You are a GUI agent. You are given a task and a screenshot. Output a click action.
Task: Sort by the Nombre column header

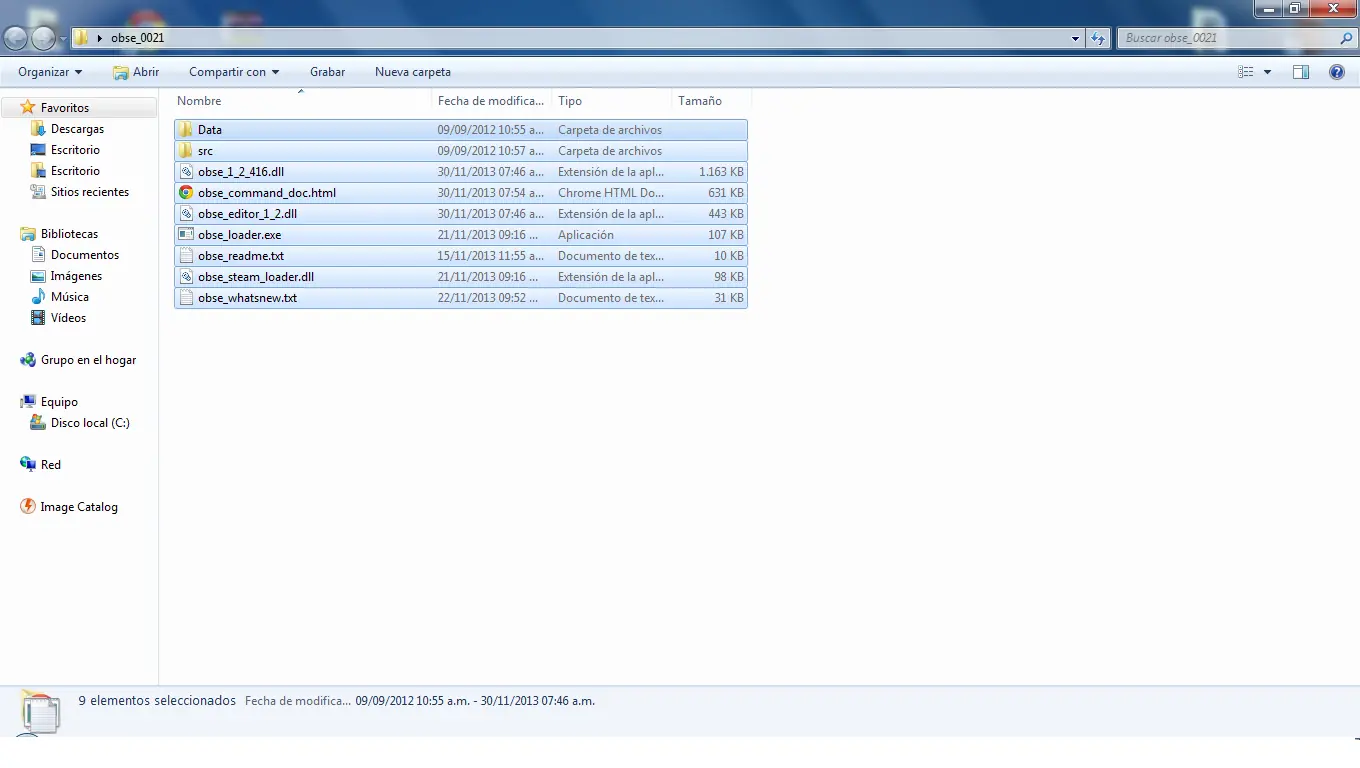(x=303, y=101)
